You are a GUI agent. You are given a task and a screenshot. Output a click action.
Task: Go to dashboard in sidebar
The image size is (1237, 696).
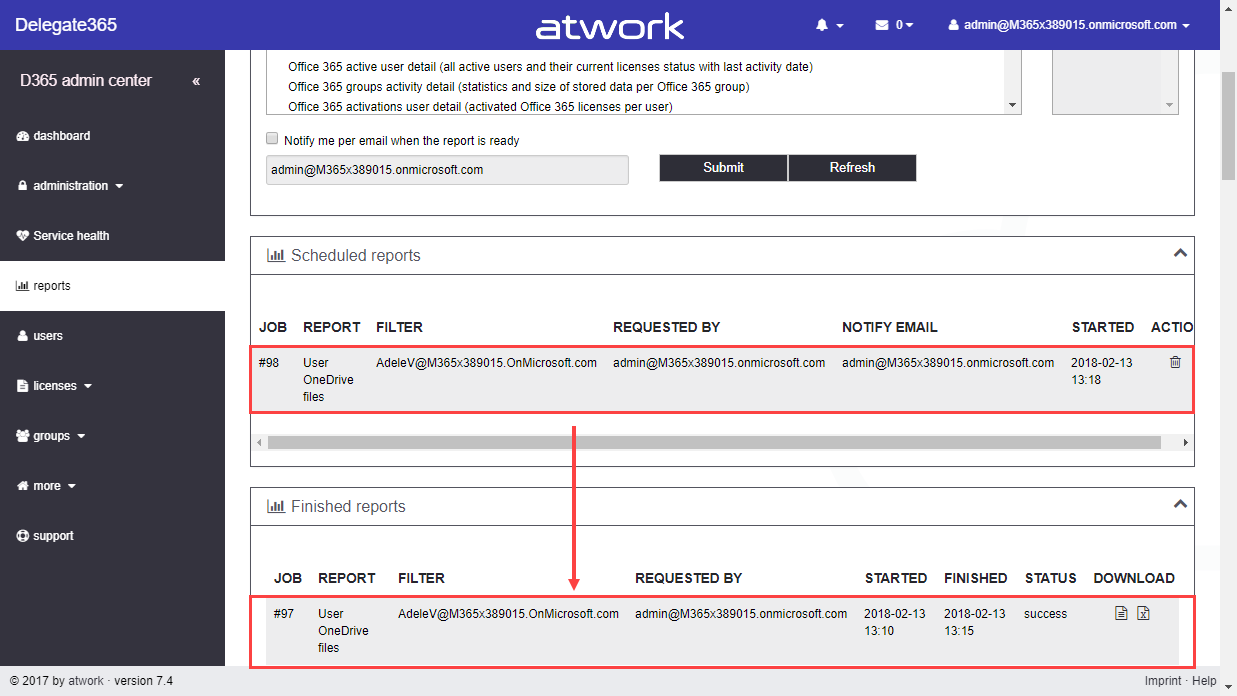61,136
